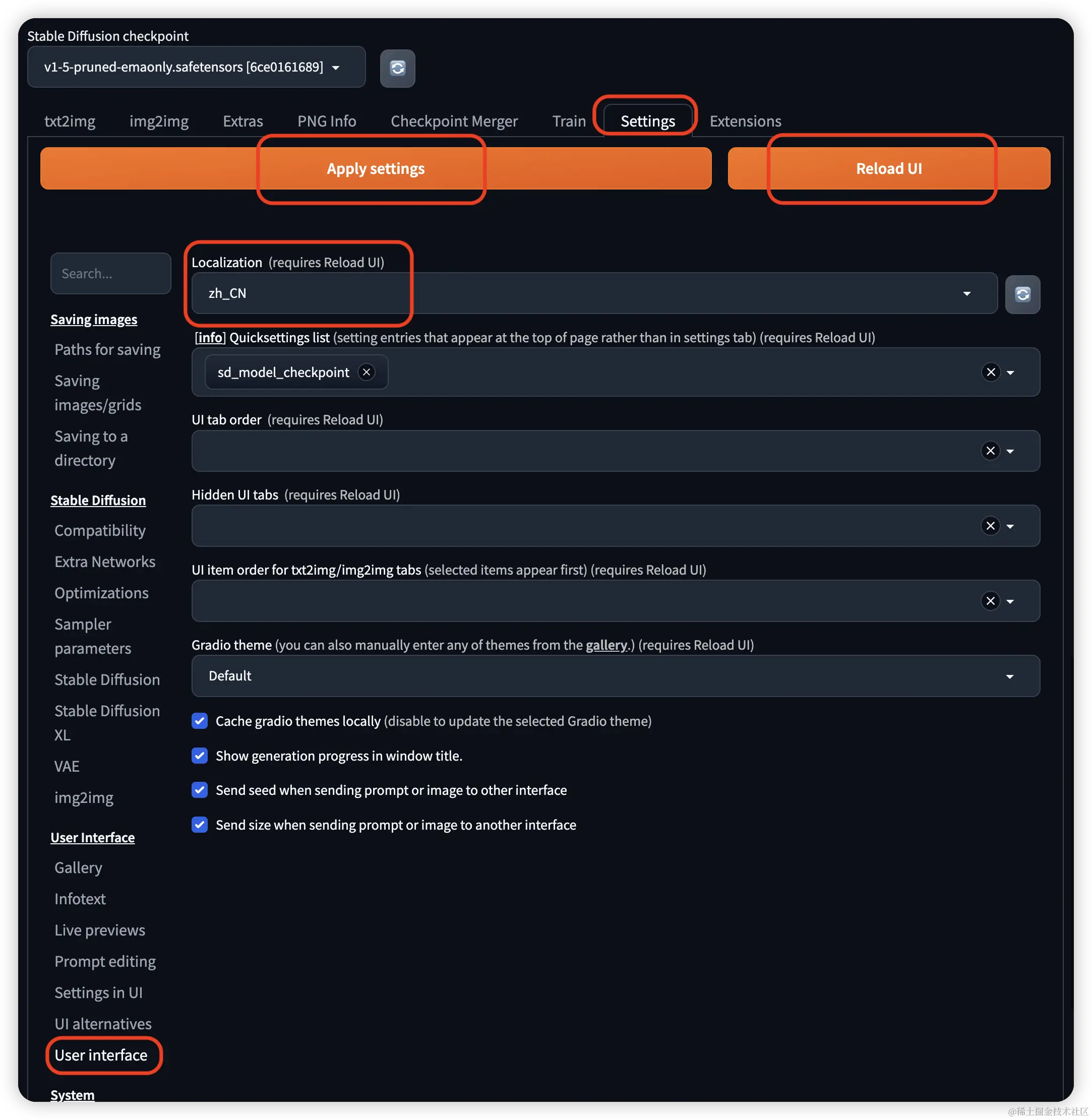Open Gallery settings
This screenshot has height=1120, width=1092.
(78, 867)
